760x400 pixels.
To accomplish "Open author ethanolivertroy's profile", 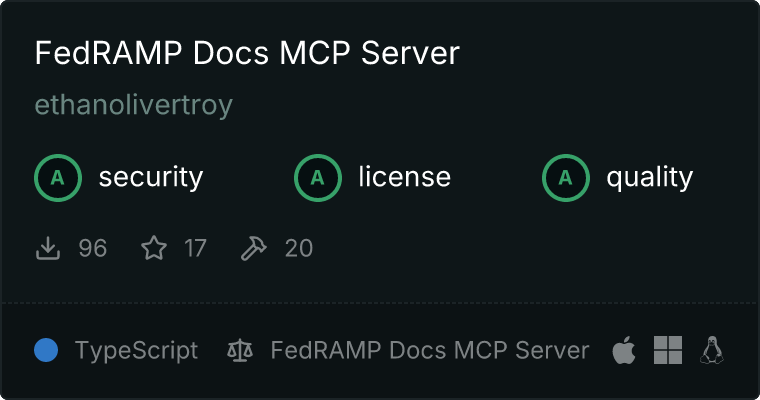I will click(x=134, y=105).
